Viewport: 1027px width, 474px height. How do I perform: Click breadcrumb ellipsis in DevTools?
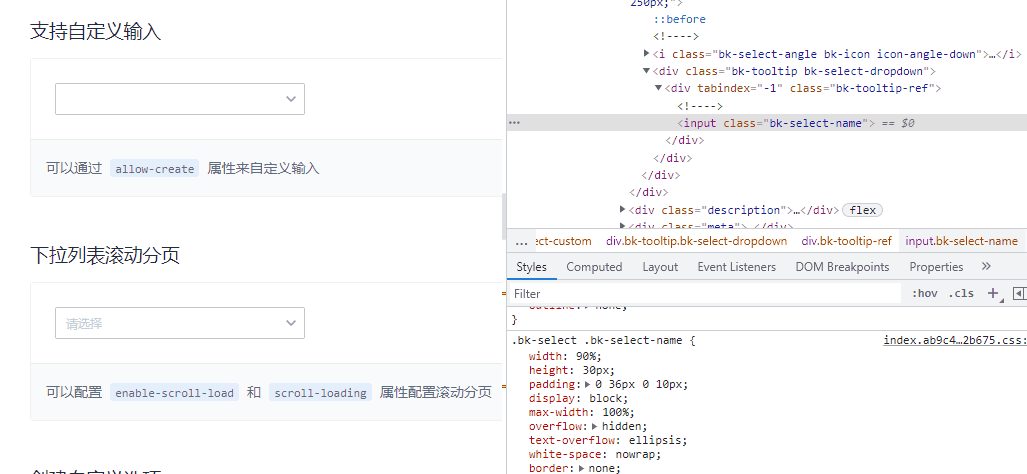pyautogui.click(x=521, y=242)
